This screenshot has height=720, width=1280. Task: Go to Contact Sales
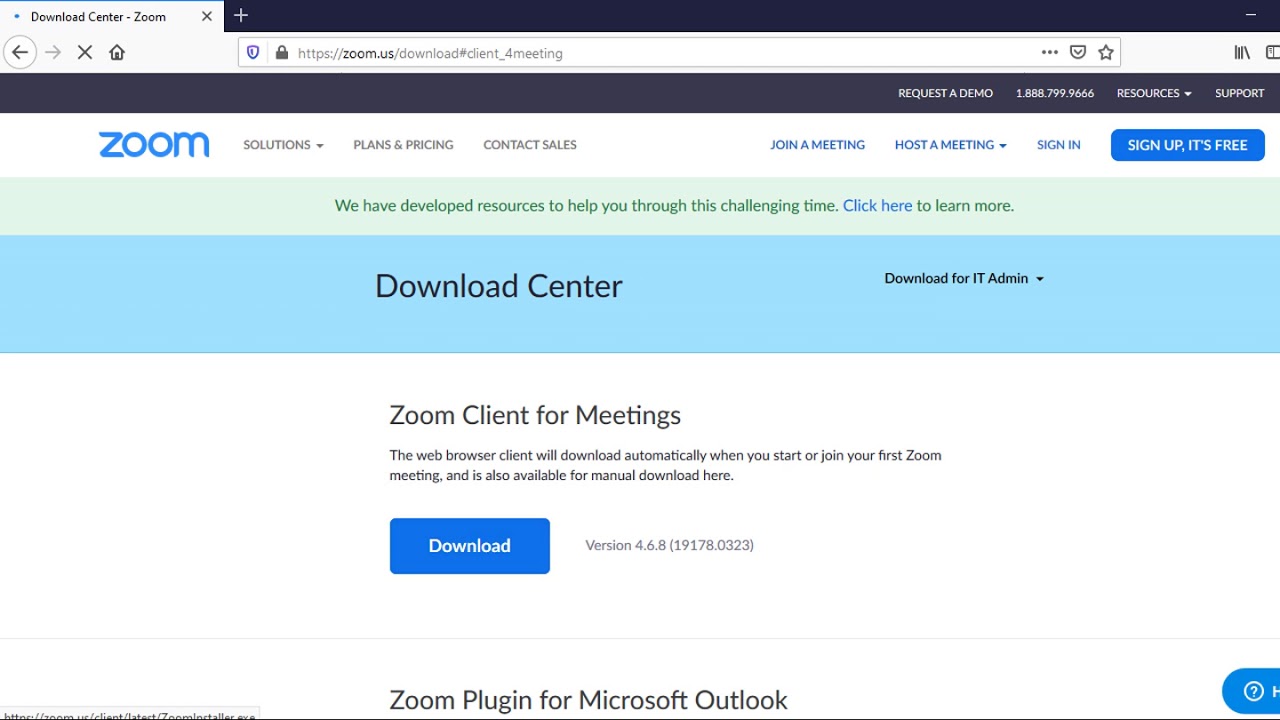(x=530, y=145)
